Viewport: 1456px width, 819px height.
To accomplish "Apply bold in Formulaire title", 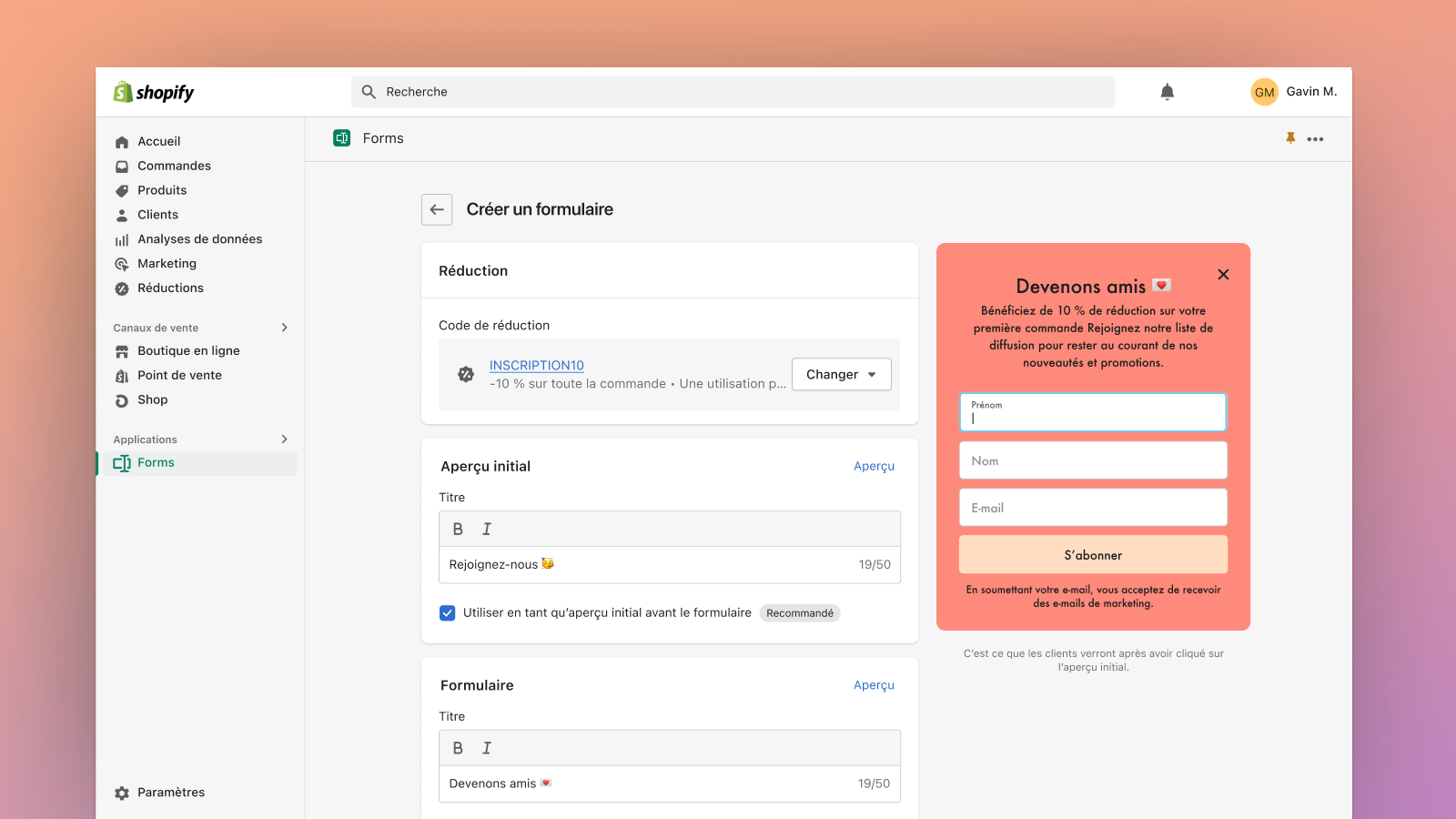I will coord(458,748).
